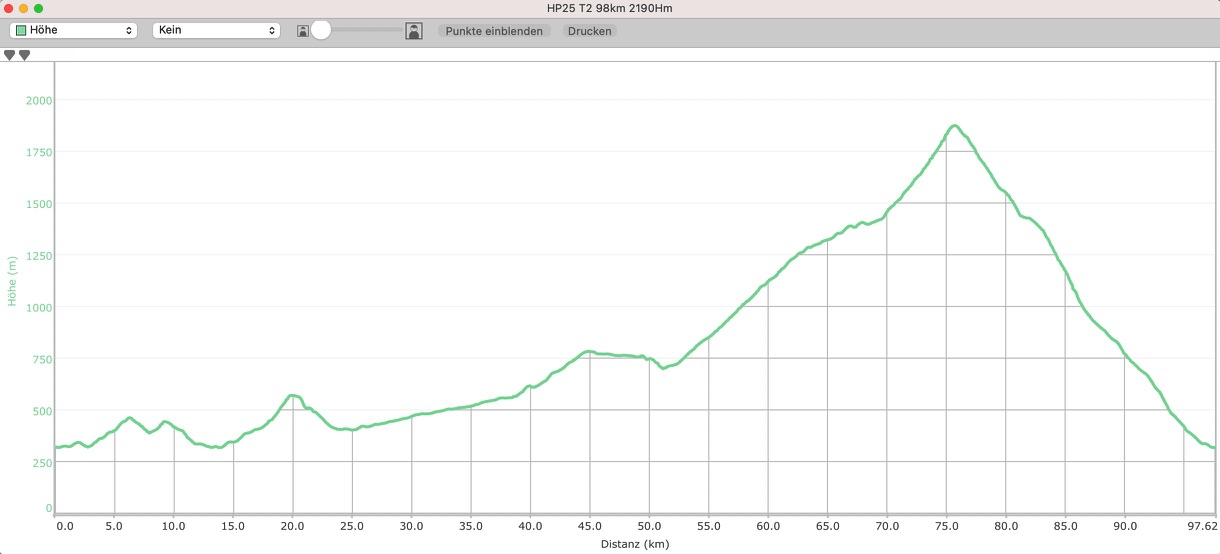Image resolution: width=1220 pixels, height=554 pixels.
Task: Open the Höhe data series dropdown
Action: pos(73,31)
